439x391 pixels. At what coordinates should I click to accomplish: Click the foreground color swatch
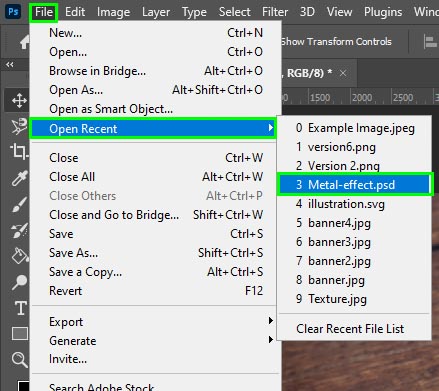point(23,386)
